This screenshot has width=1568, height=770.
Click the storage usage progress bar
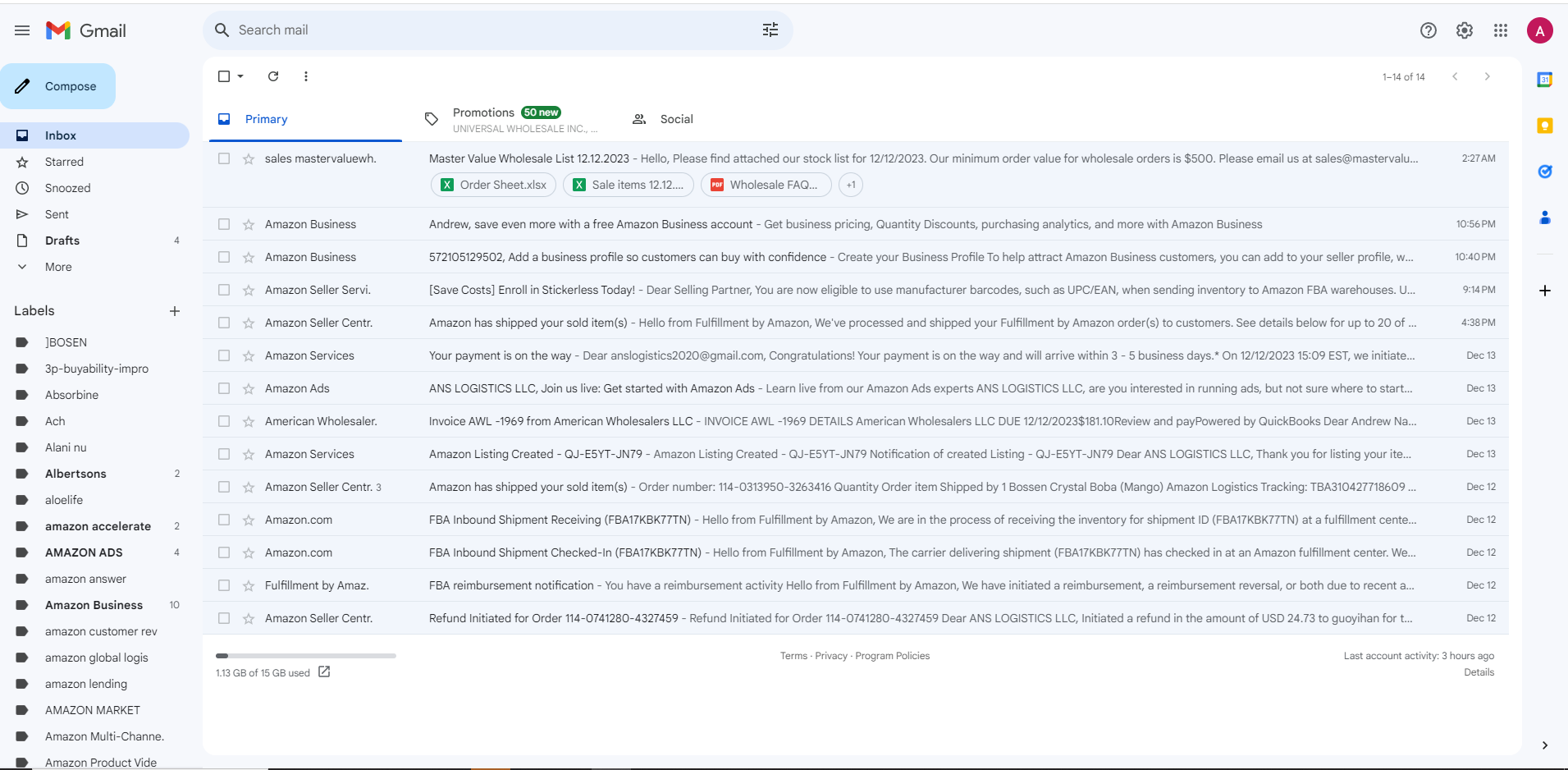[306, 656]
